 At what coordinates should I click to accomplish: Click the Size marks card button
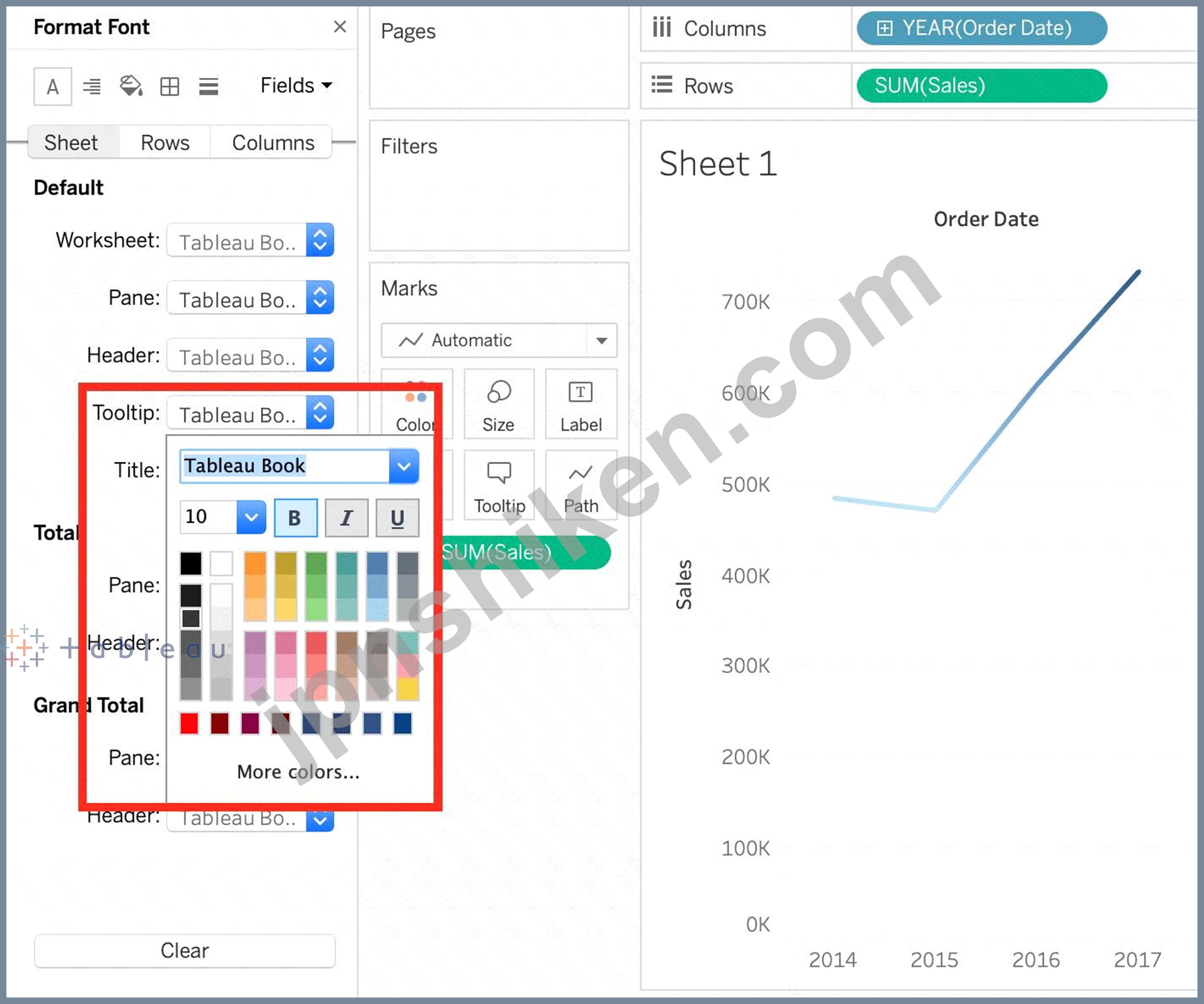[x=499, y=405]
